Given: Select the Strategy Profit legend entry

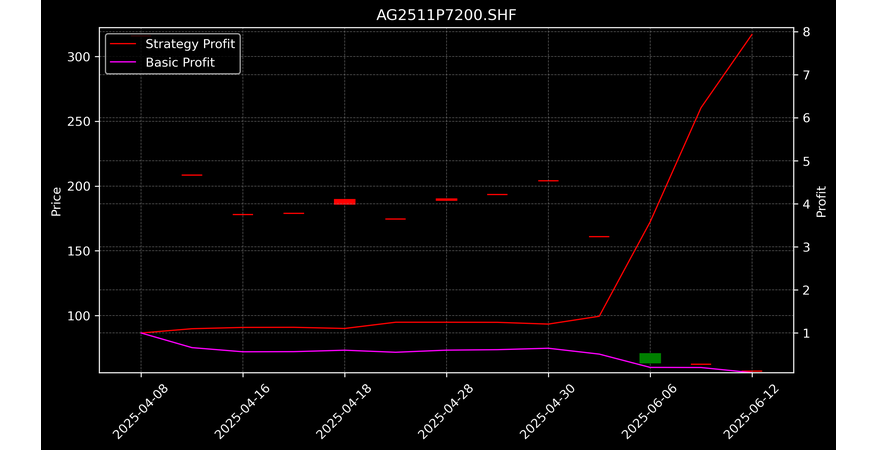Looking at the screenshot, I should pyautogui.click(x=172, y=44).
